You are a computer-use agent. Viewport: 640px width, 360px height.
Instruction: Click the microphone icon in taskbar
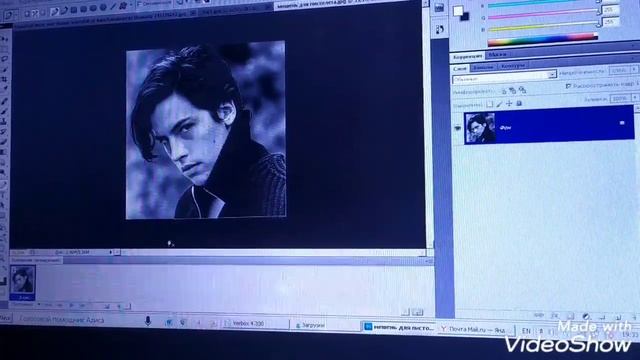click(148, 321)
